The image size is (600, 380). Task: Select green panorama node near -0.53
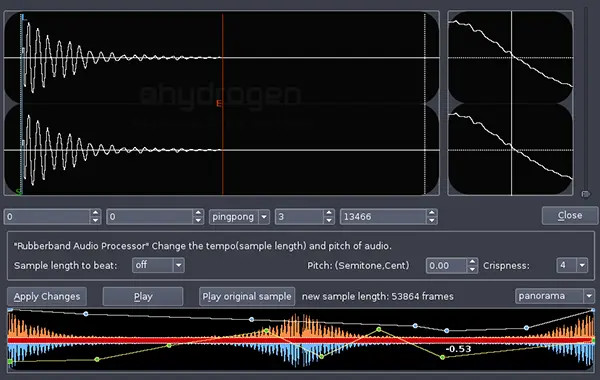(442, 357)
